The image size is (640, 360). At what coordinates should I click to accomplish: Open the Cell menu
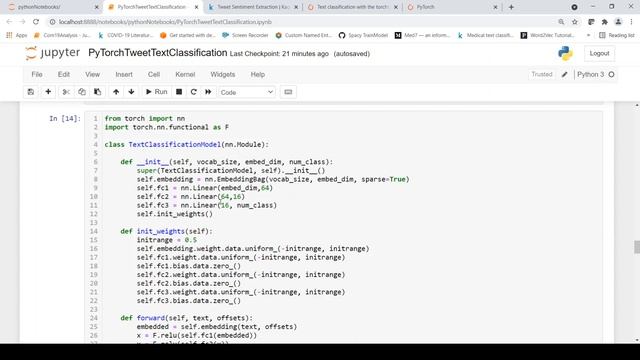153,74
